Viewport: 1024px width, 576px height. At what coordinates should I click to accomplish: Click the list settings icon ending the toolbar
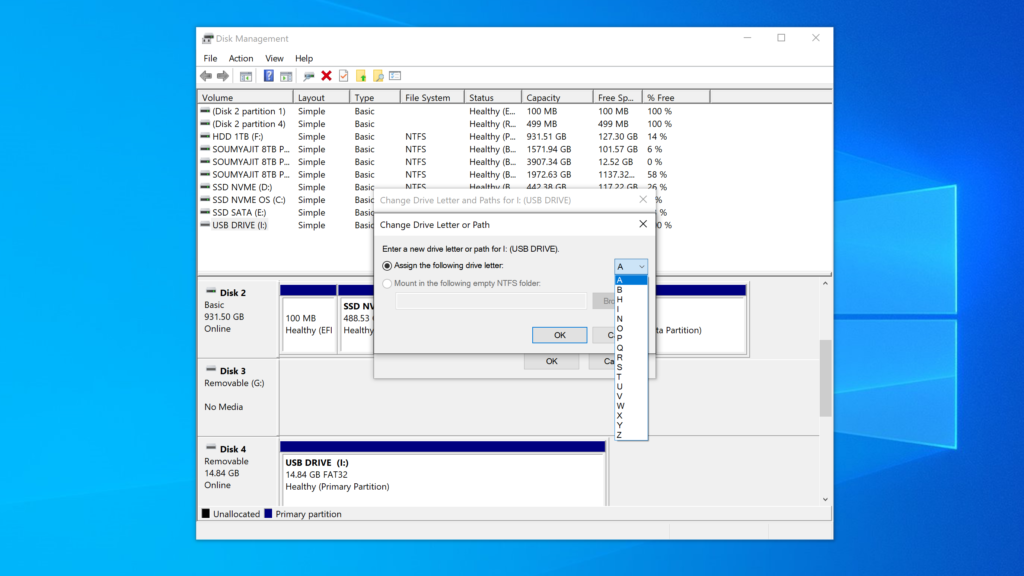[x=395, y=76]
